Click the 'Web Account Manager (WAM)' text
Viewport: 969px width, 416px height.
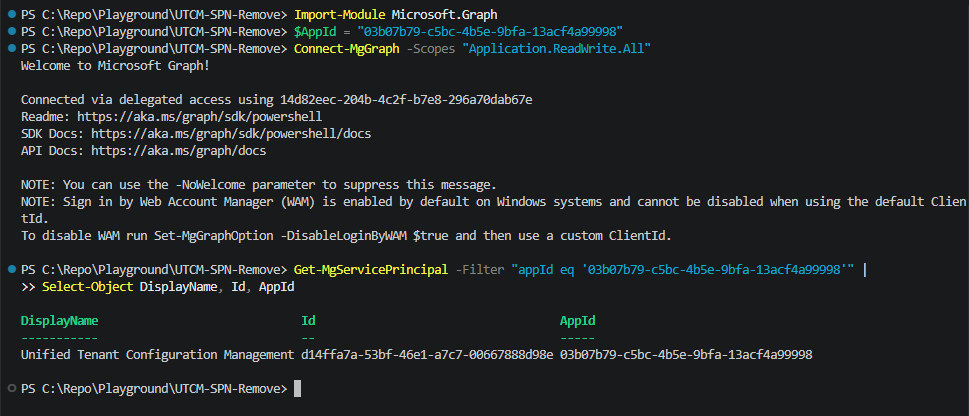coord(227,202)
